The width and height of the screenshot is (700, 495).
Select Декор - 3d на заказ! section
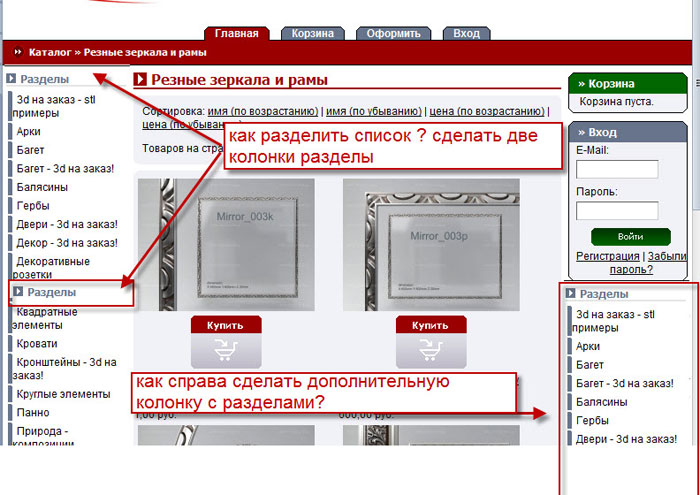click(67, 243)
